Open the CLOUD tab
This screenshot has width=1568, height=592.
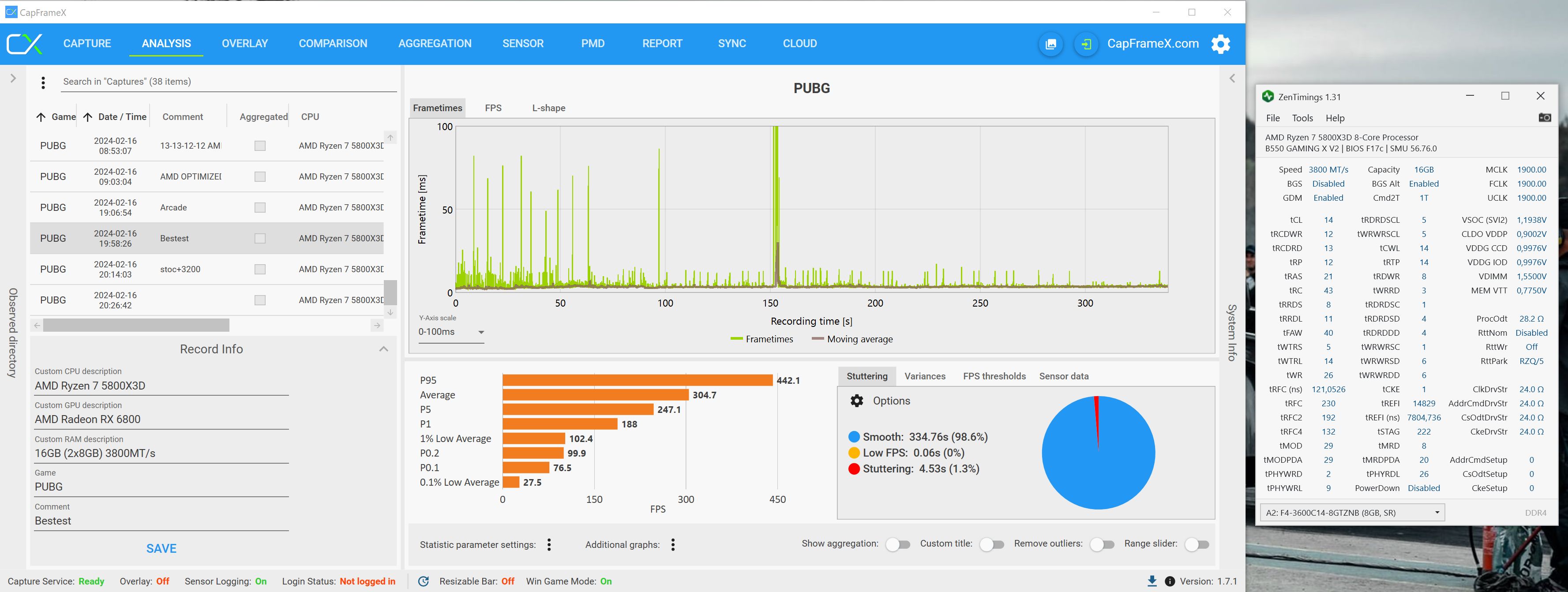click(x=800, y=44)
